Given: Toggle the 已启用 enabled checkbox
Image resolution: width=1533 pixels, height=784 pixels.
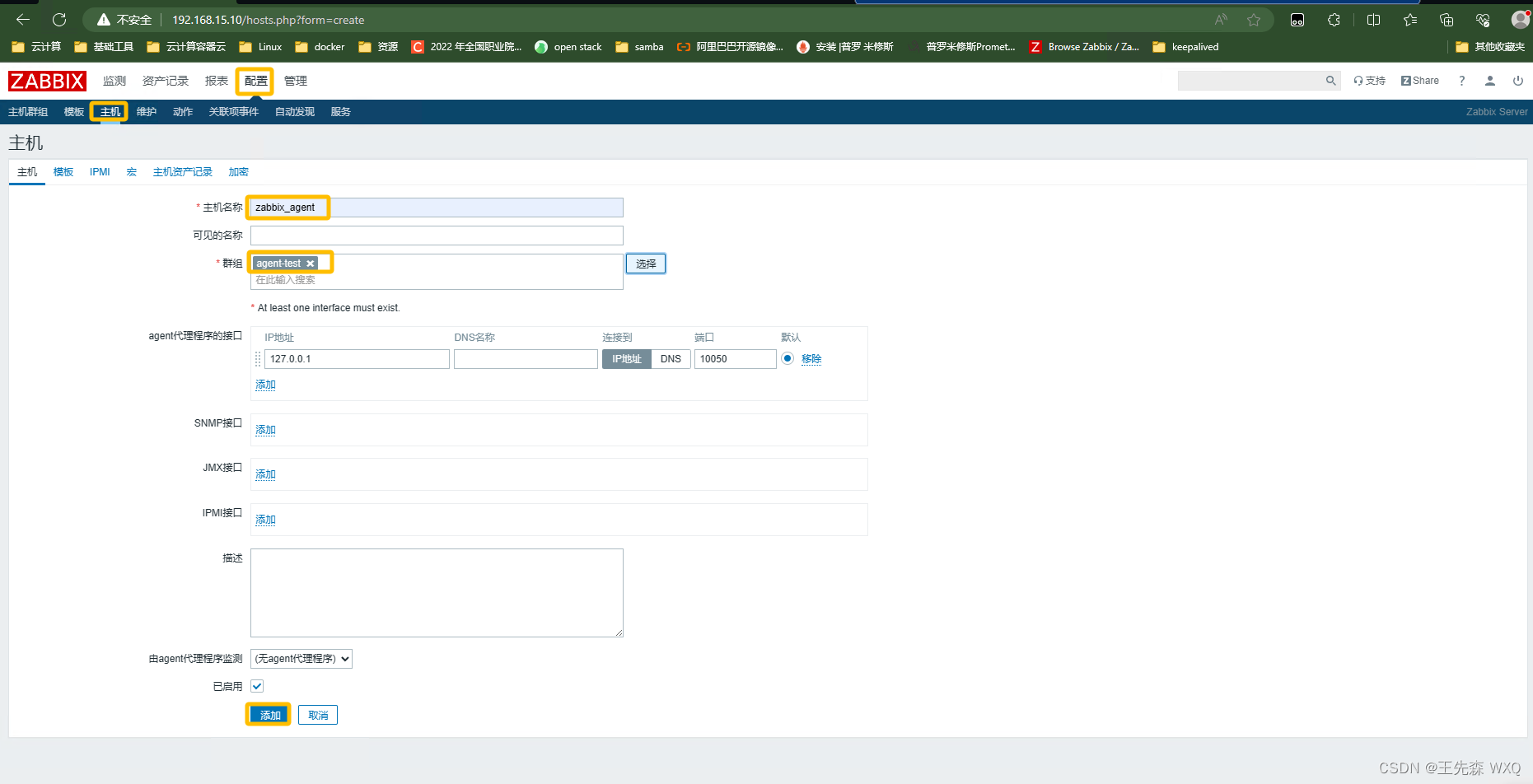Looking at the screenshot, I should (257, 686).
